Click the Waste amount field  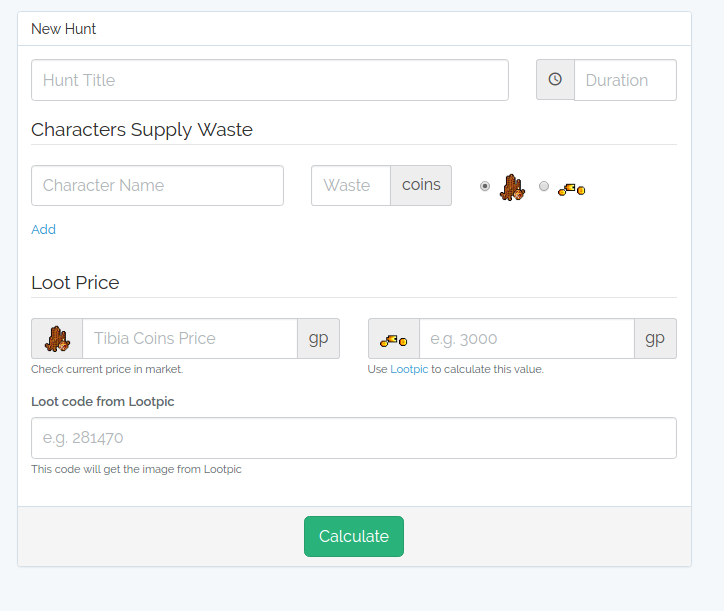(x=350, y=186)
